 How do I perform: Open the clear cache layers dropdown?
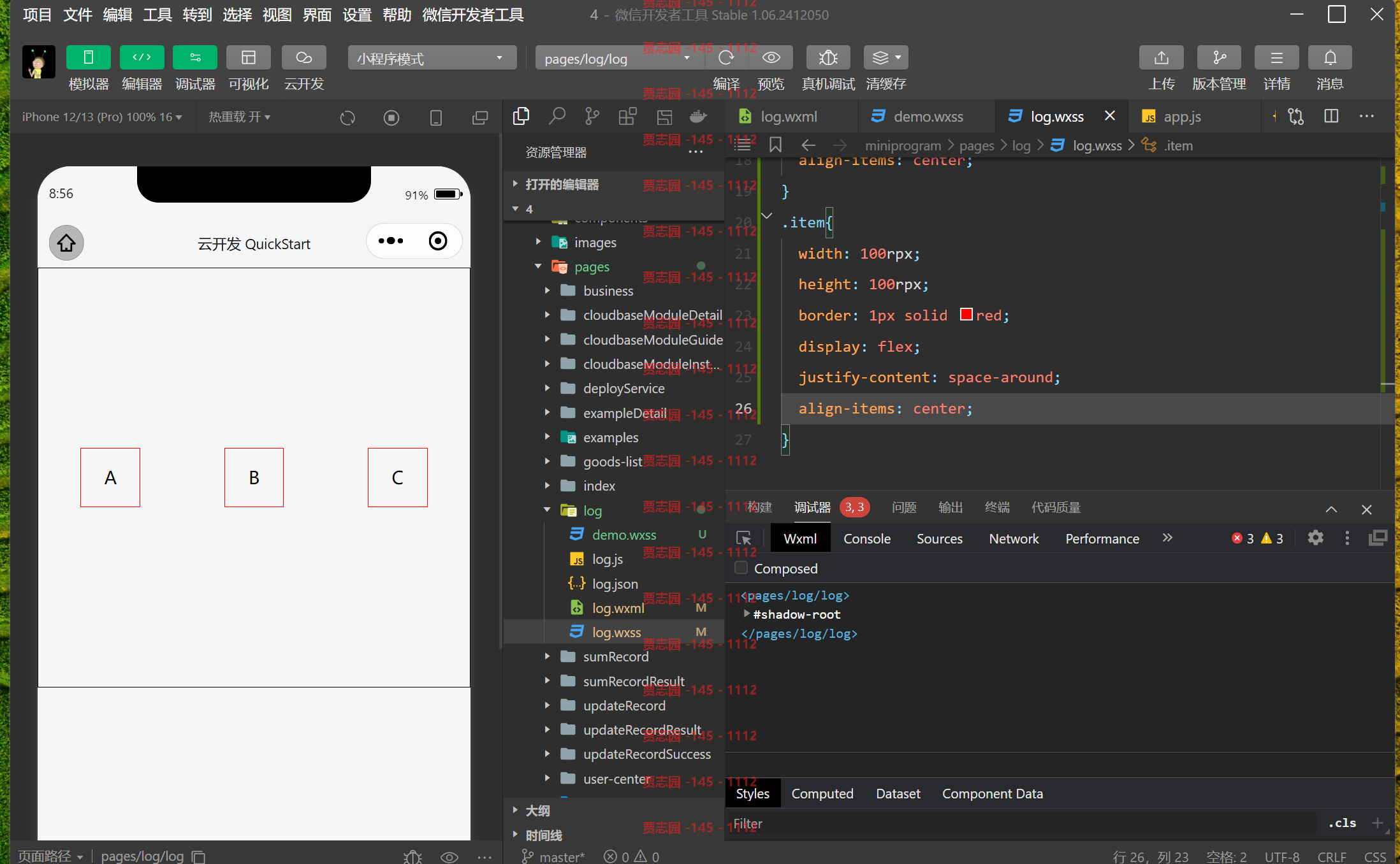pyautogui.click(x=886, y=58)
